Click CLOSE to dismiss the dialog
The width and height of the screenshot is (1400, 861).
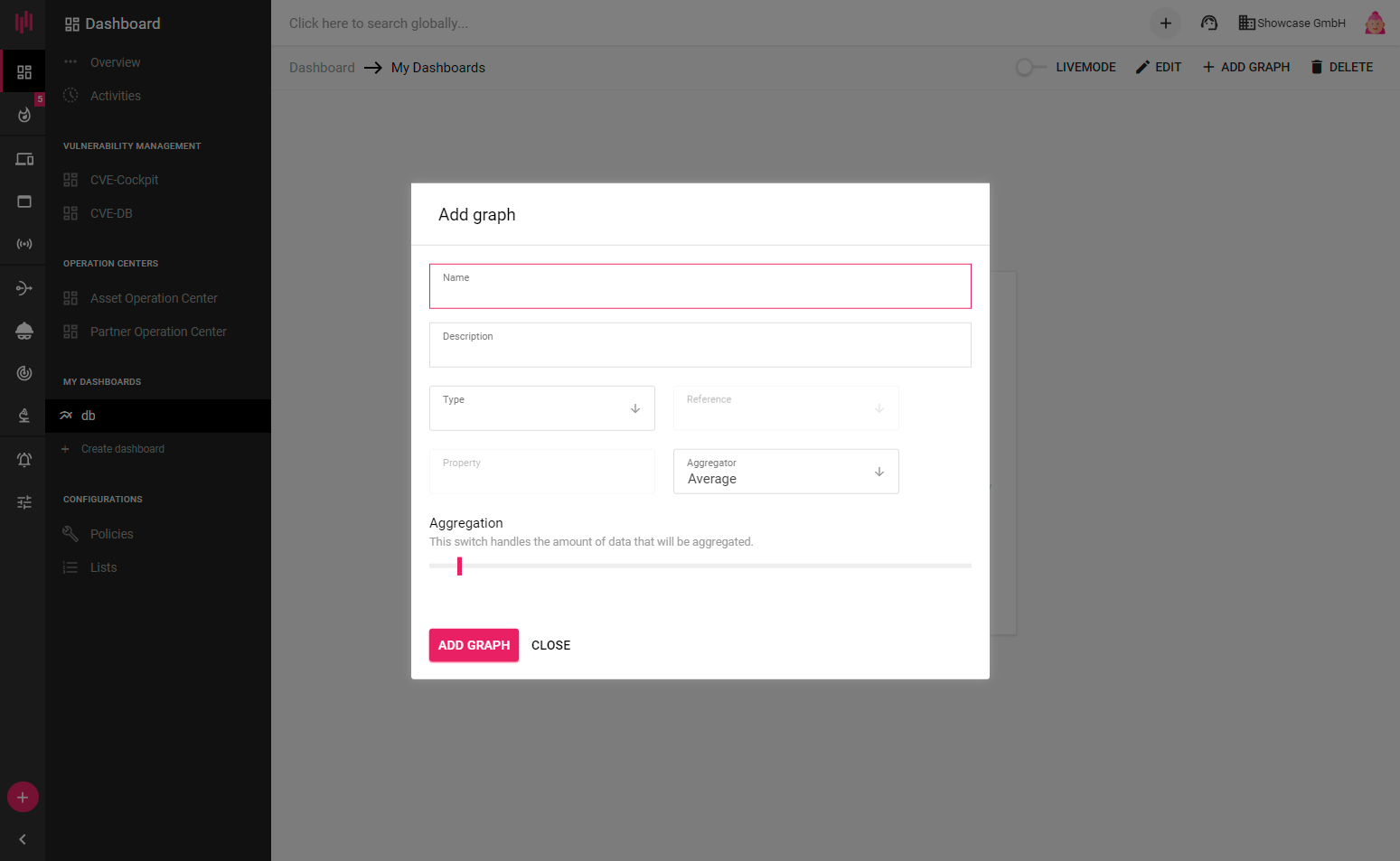pos(550,645)
